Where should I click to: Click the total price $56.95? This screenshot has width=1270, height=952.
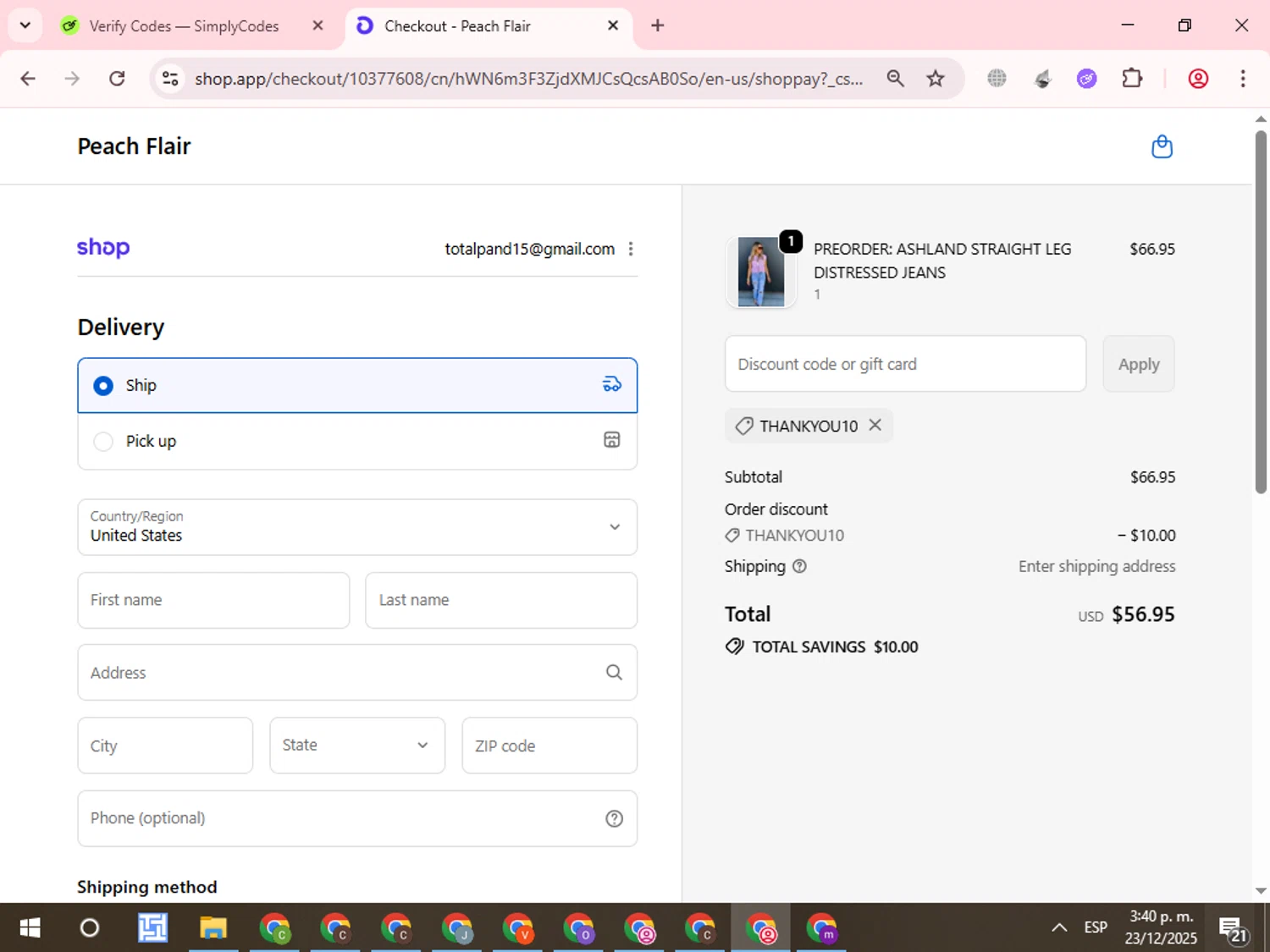(1143, 614)
